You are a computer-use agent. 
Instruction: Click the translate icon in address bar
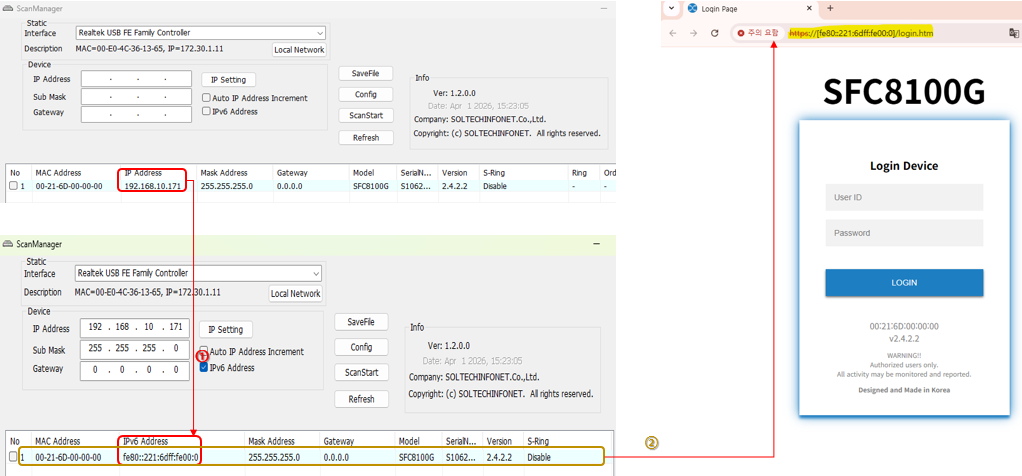(1014, 33)
